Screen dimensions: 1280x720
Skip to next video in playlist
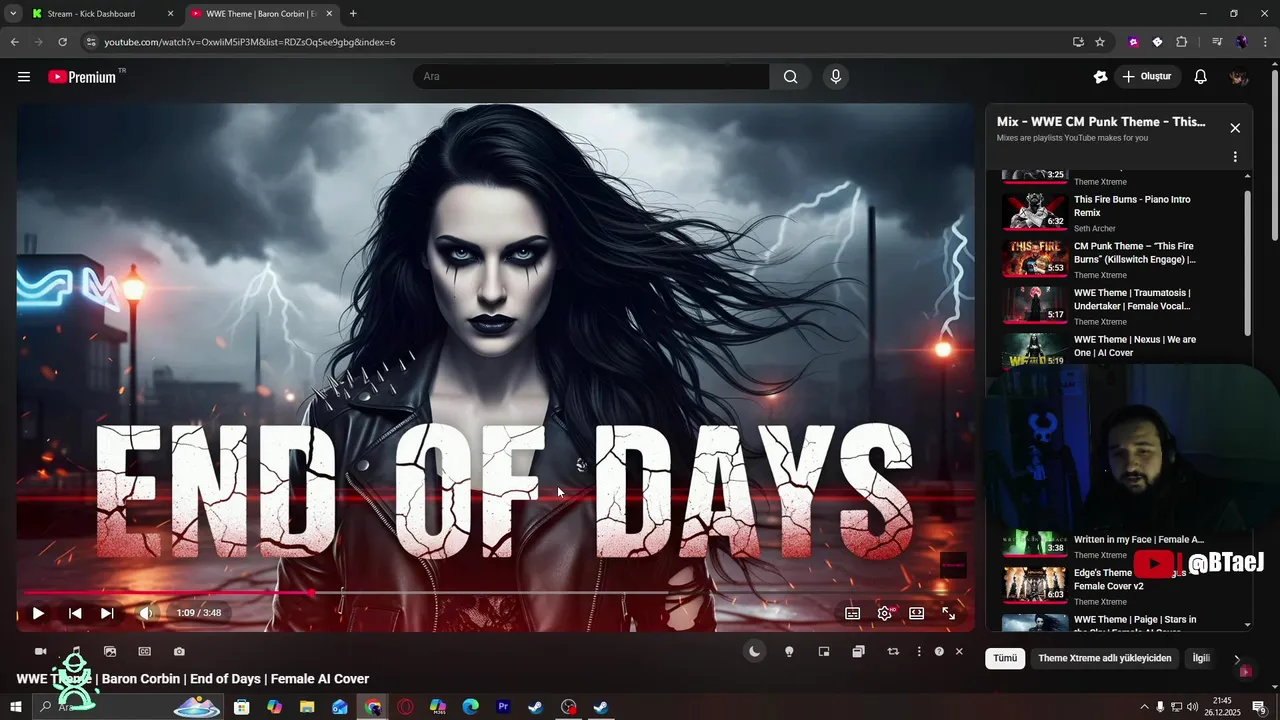point(107,613)
